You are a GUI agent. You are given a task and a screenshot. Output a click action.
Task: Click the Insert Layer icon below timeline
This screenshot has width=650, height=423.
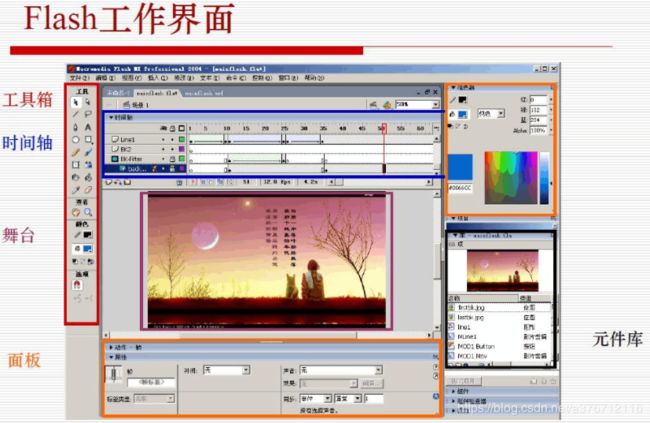(109, 182)
